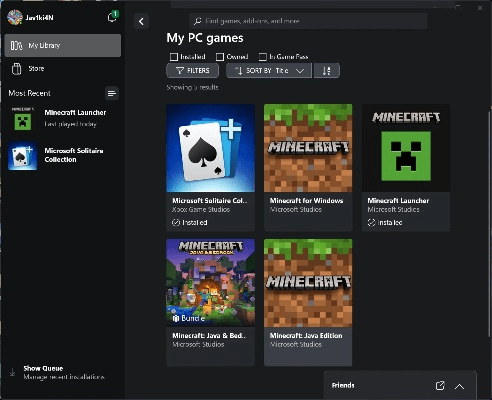
Task: Click the Installed check icon under Minecraft Launcher
Action: point(371,222)
